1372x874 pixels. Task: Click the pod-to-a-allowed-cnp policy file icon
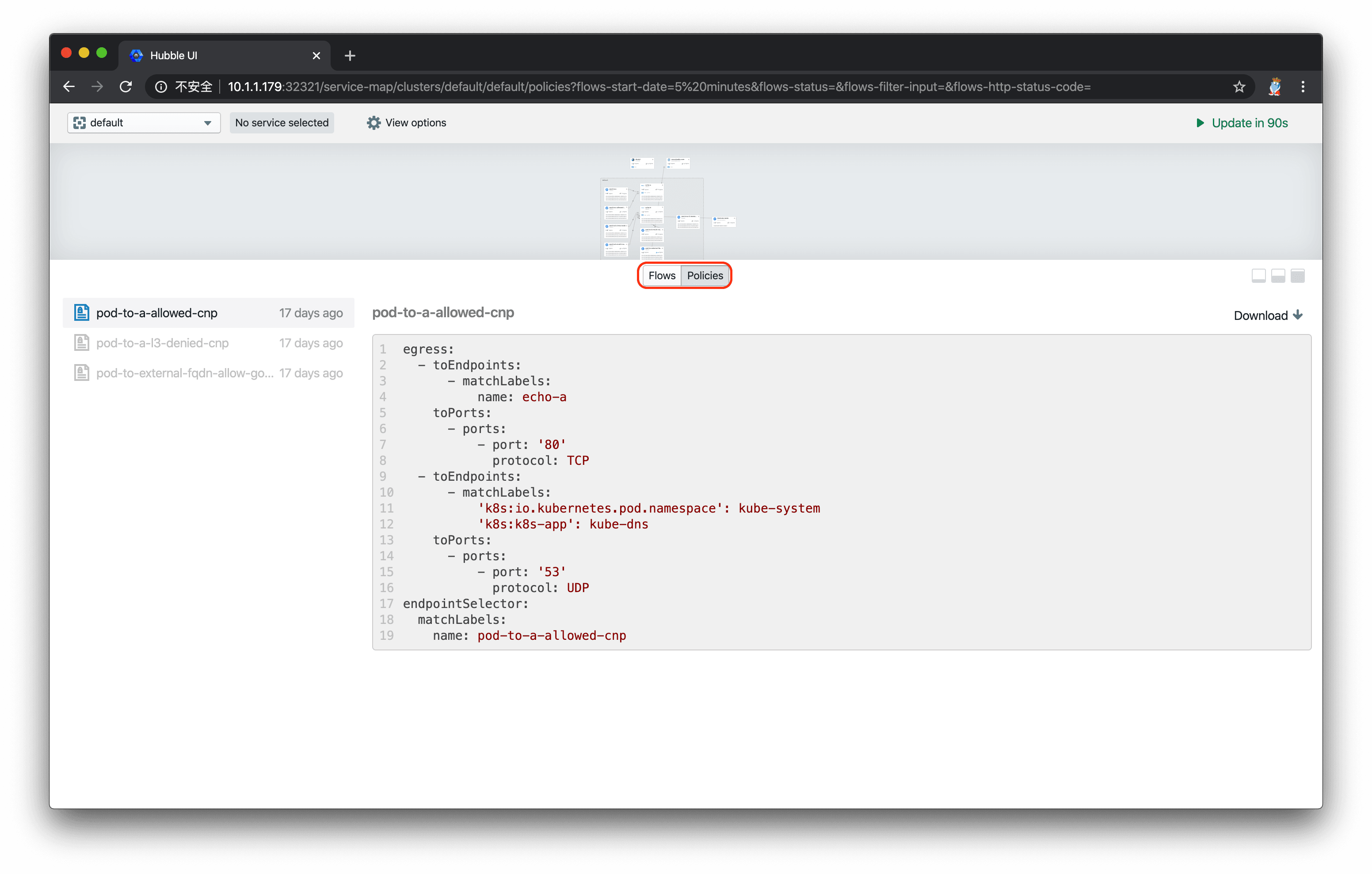point(81,312)
